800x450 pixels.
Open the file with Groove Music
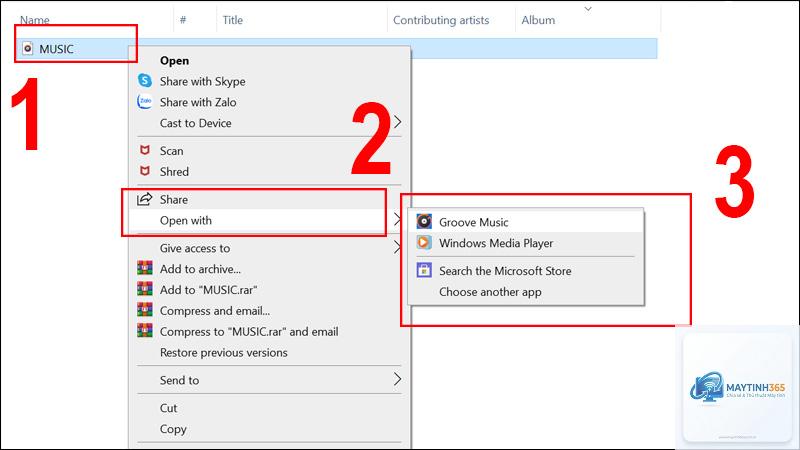click(473, 222)
